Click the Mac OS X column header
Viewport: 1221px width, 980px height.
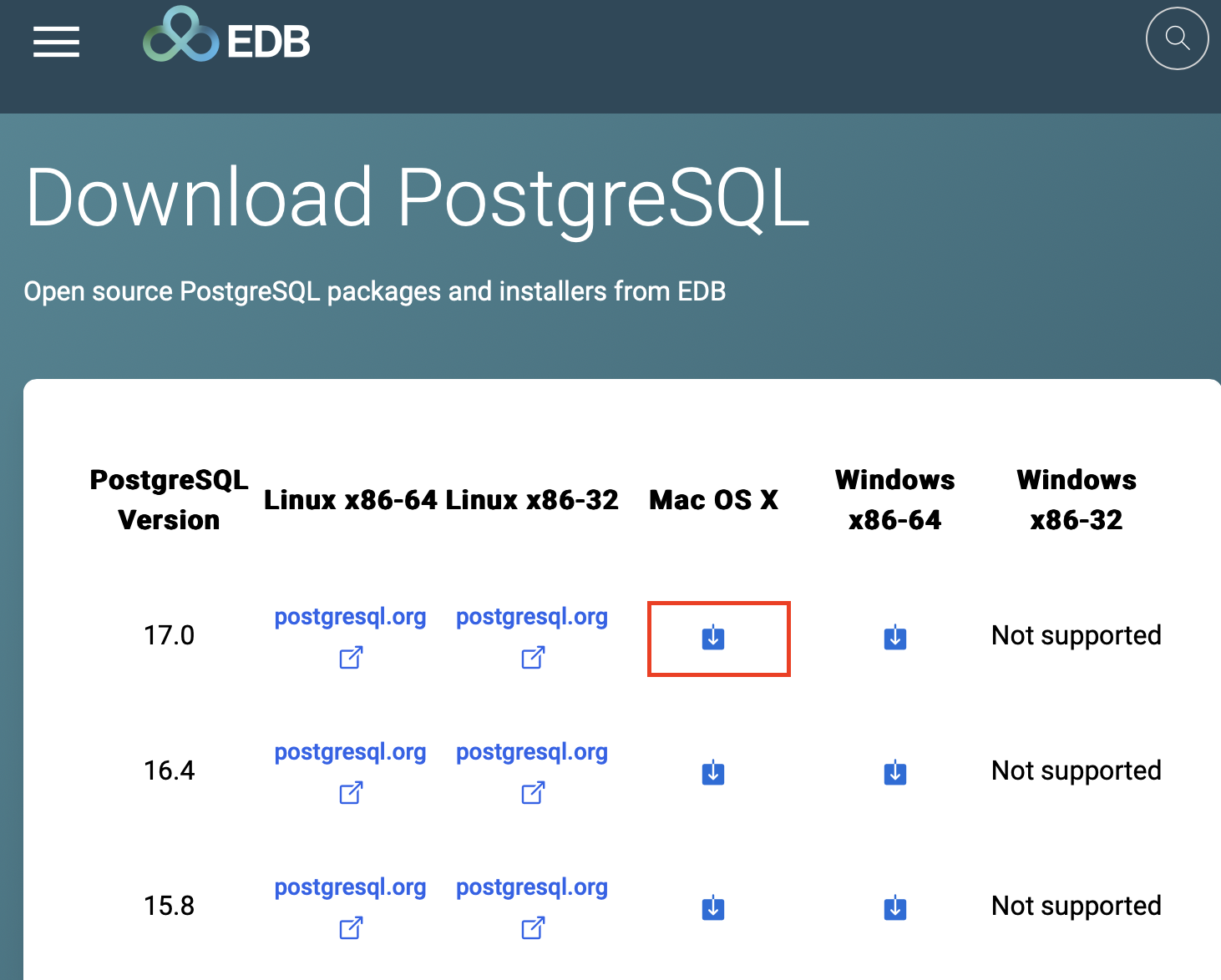713,500
